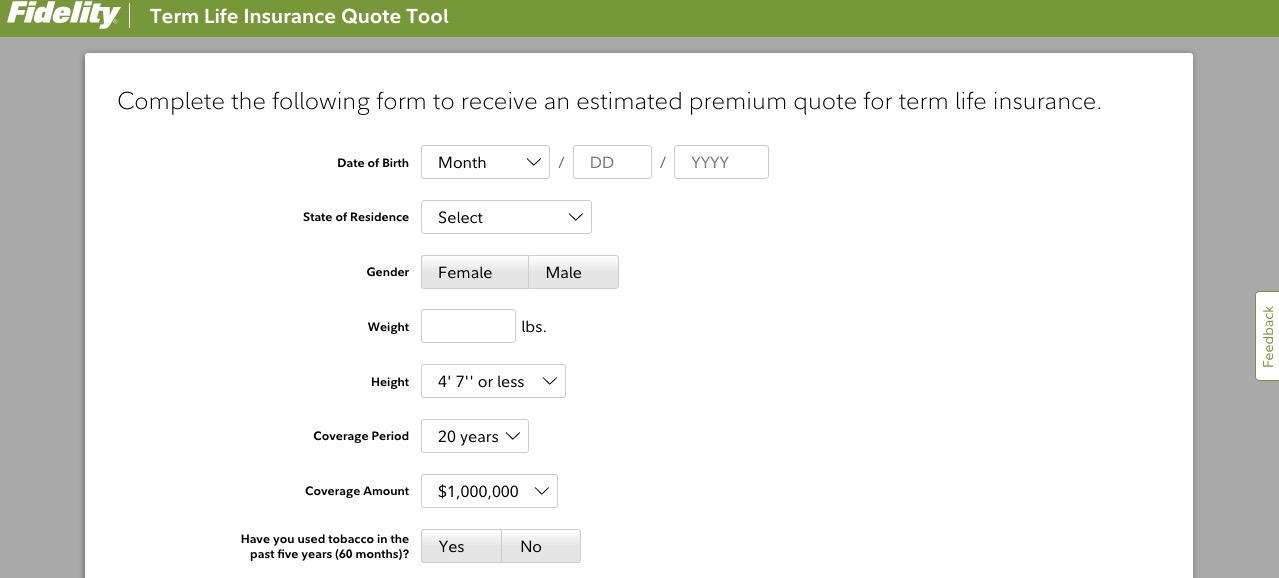This screenshot has height=578, width=1279.
Task: Open the State of Residence selector
Action: click(506, 217)
